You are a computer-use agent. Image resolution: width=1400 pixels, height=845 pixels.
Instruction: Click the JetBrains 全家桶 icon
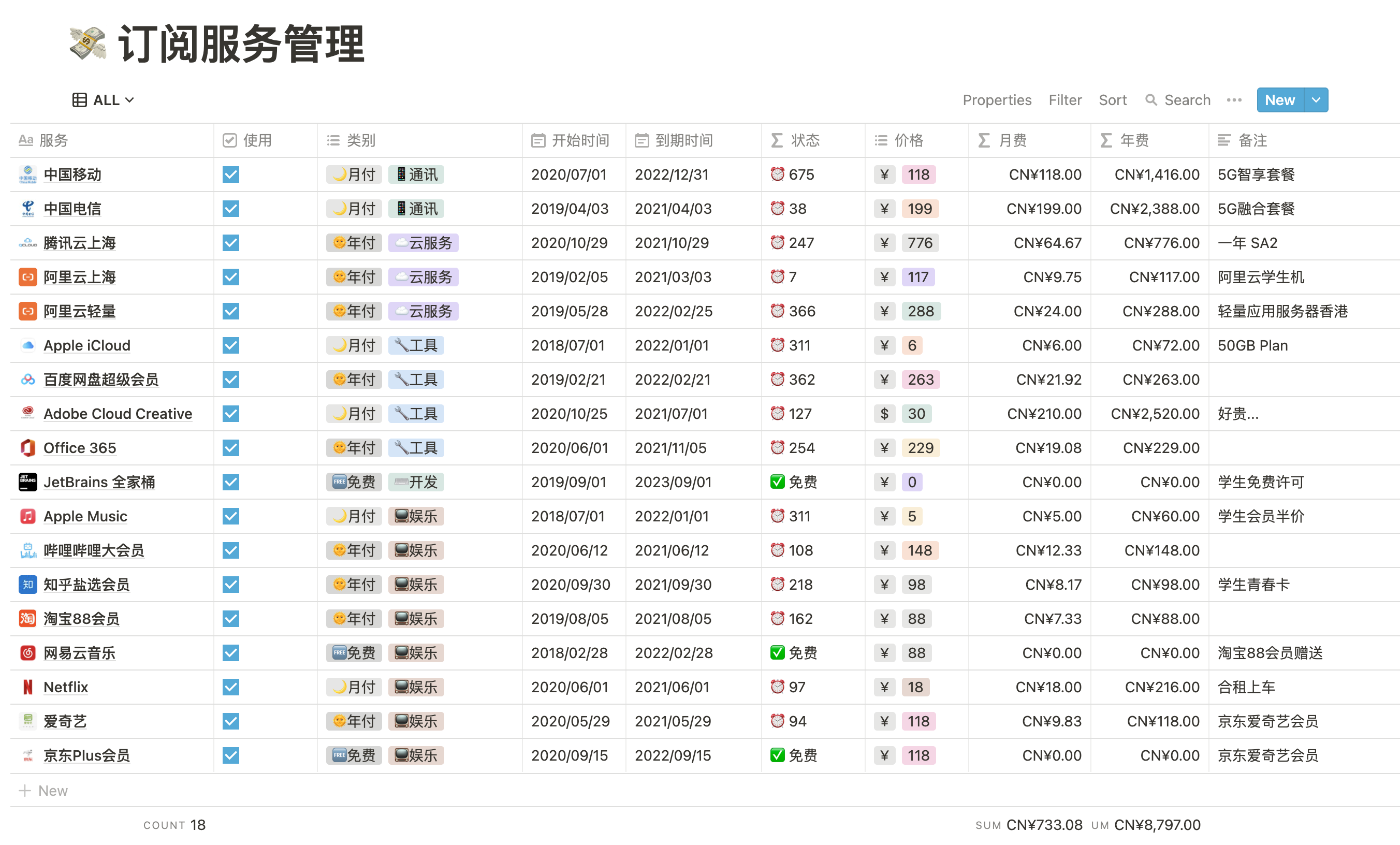pyautogui.click(x=27, y=482)
